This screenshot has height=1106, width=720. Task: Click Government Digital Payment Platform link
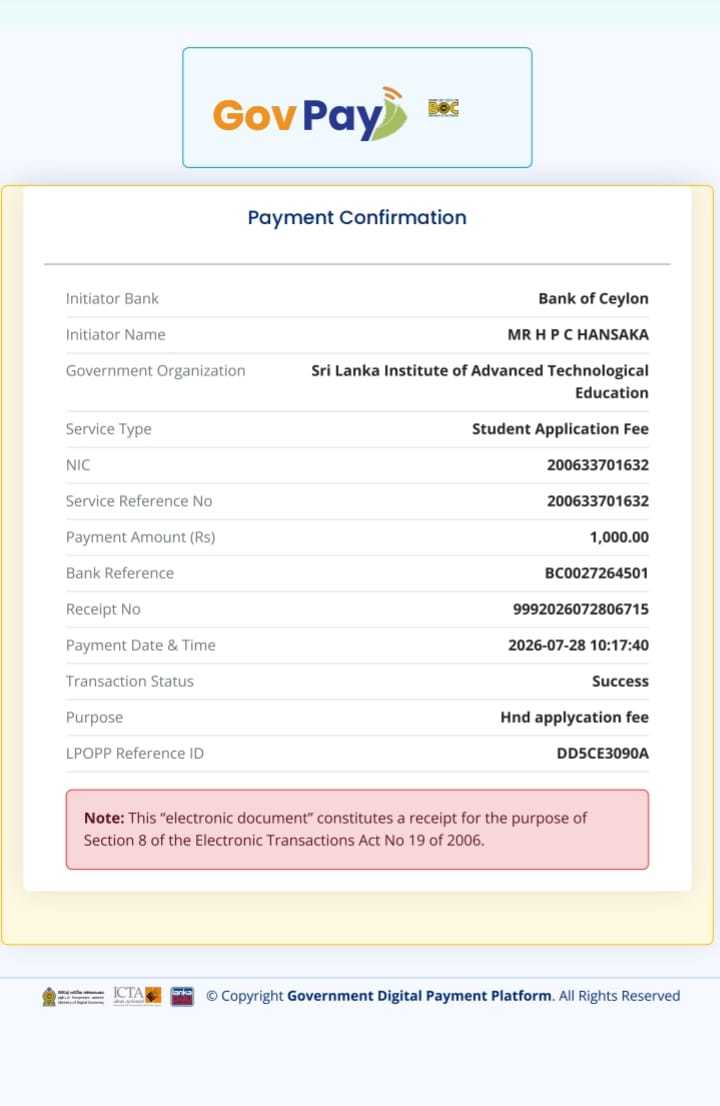[419, 996]
